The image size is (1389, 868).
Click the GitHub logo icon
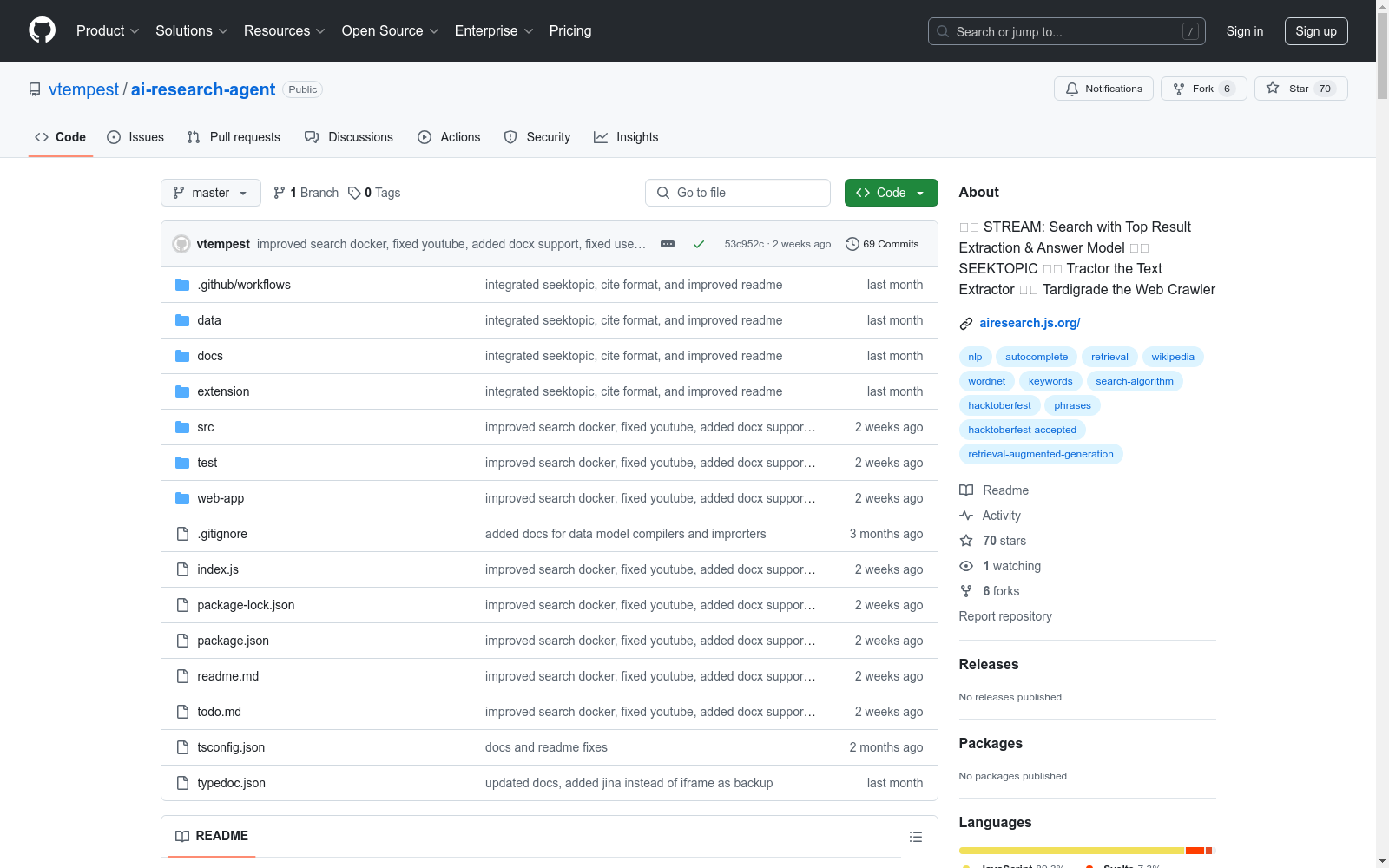[x=42, y=30]
